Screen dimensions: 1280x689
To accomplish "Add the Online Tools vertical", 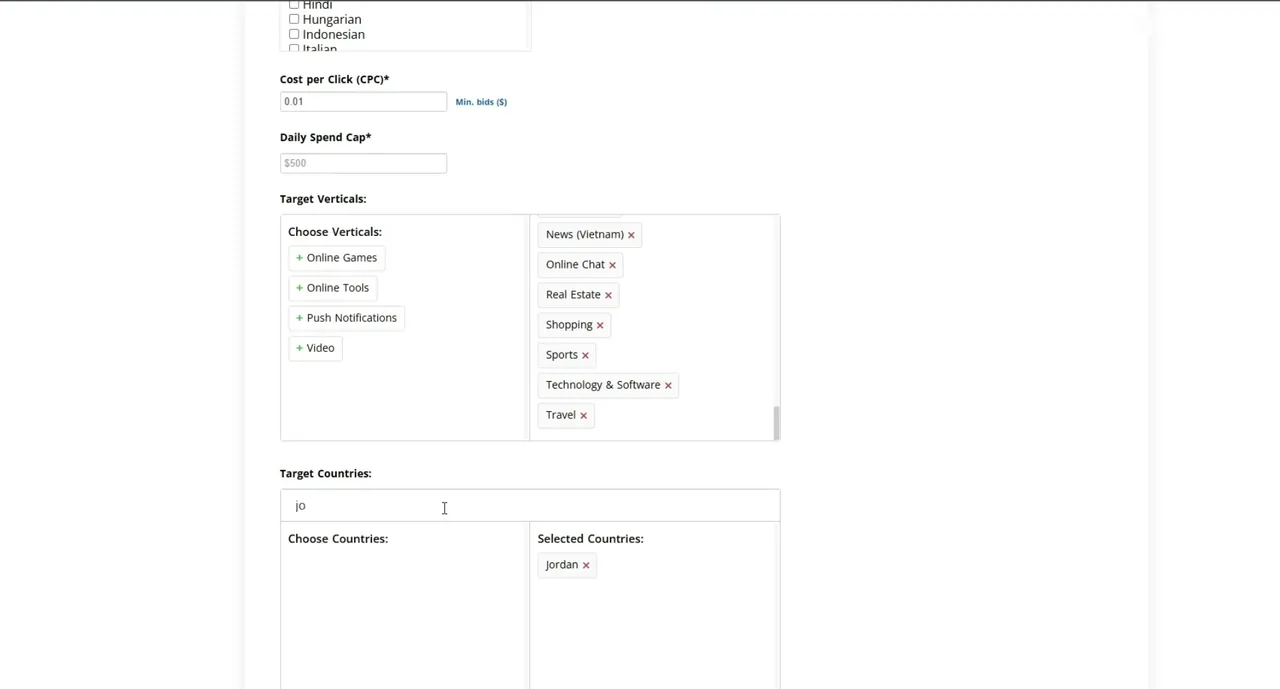I will click(x=332, y=288).
